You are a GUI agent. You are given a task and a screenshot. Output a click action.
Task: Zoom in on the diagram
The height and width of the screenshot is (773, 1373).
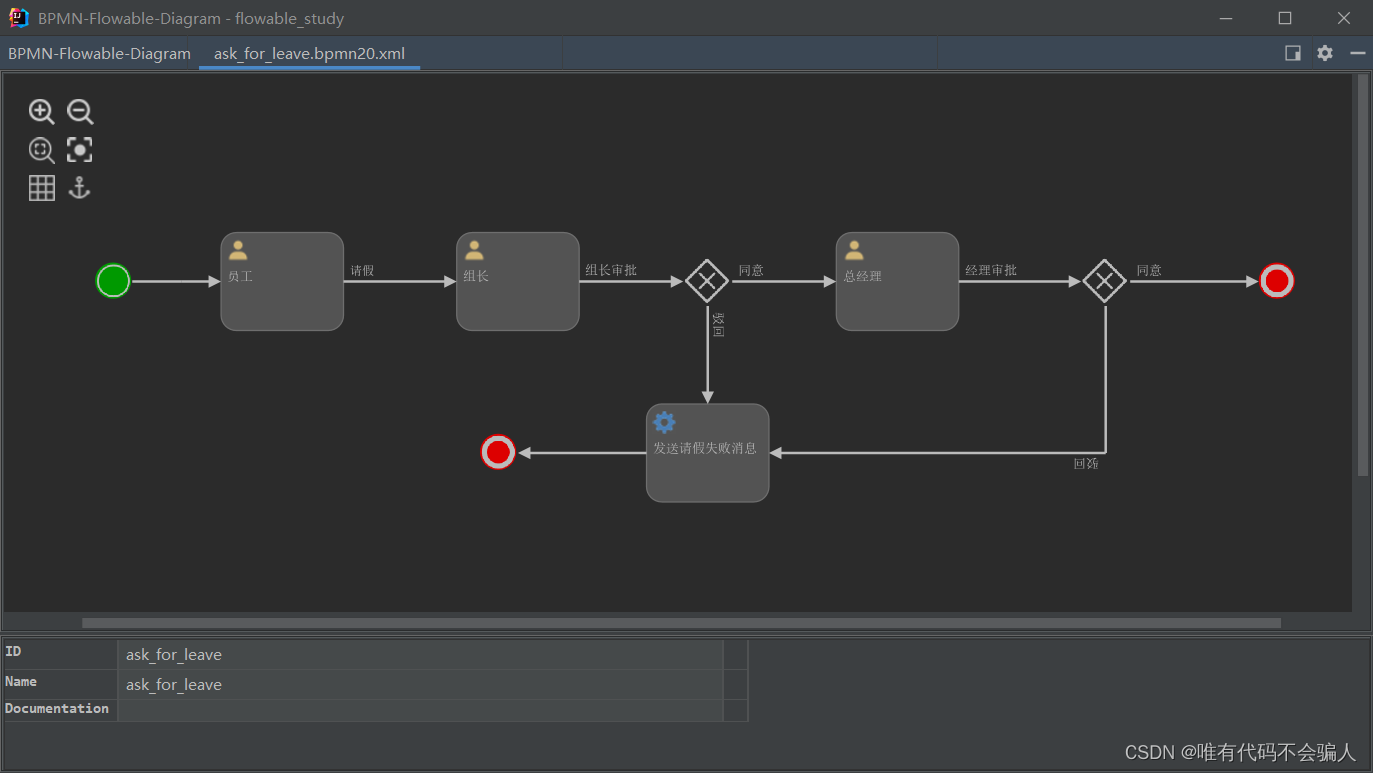tap(41, 112)
